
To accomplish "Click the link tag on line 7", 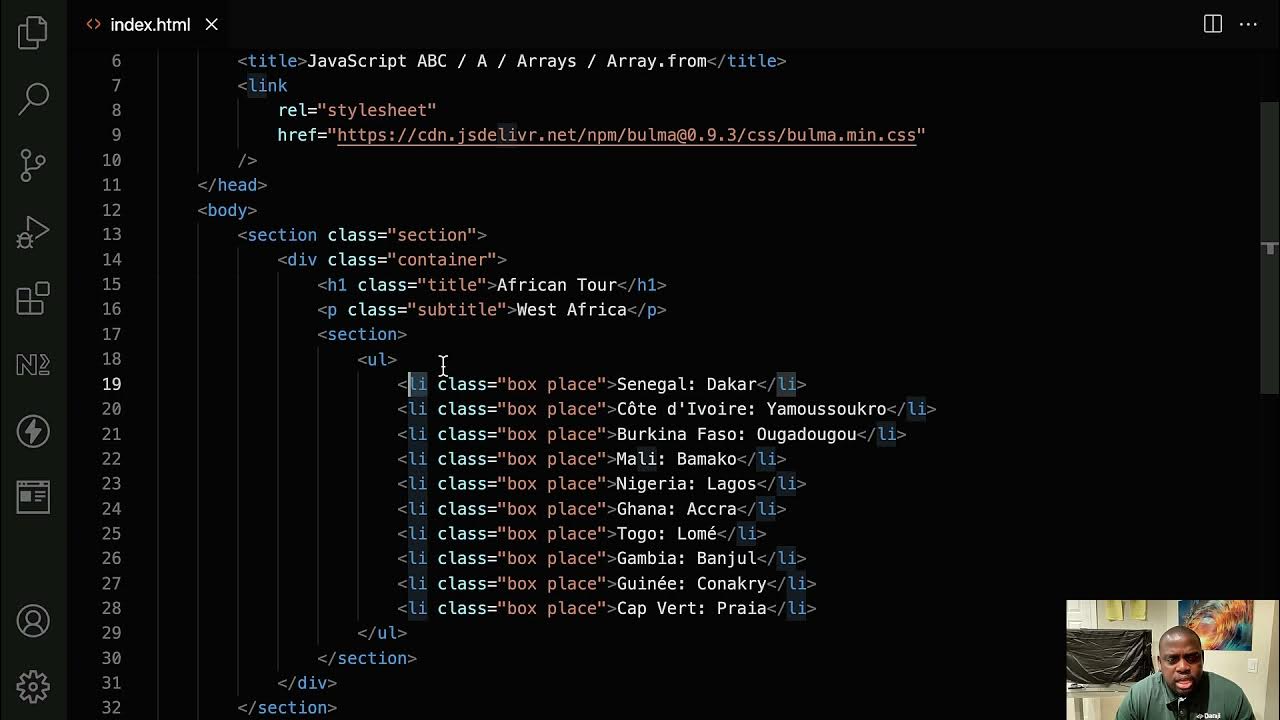I will coord(262,86).
